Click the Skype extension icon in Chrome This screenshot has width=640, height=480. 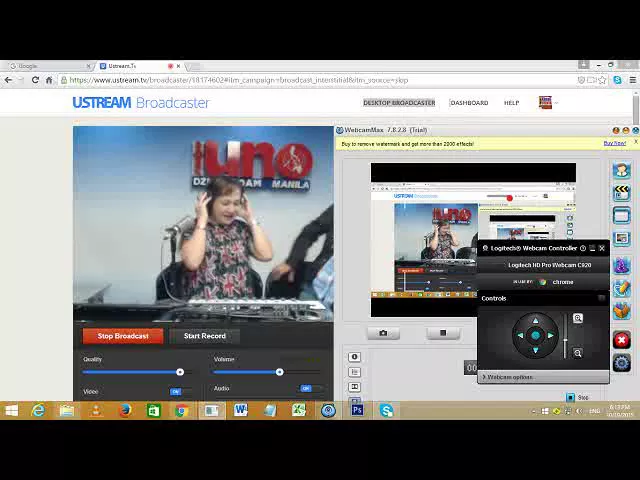click(618, 80)
